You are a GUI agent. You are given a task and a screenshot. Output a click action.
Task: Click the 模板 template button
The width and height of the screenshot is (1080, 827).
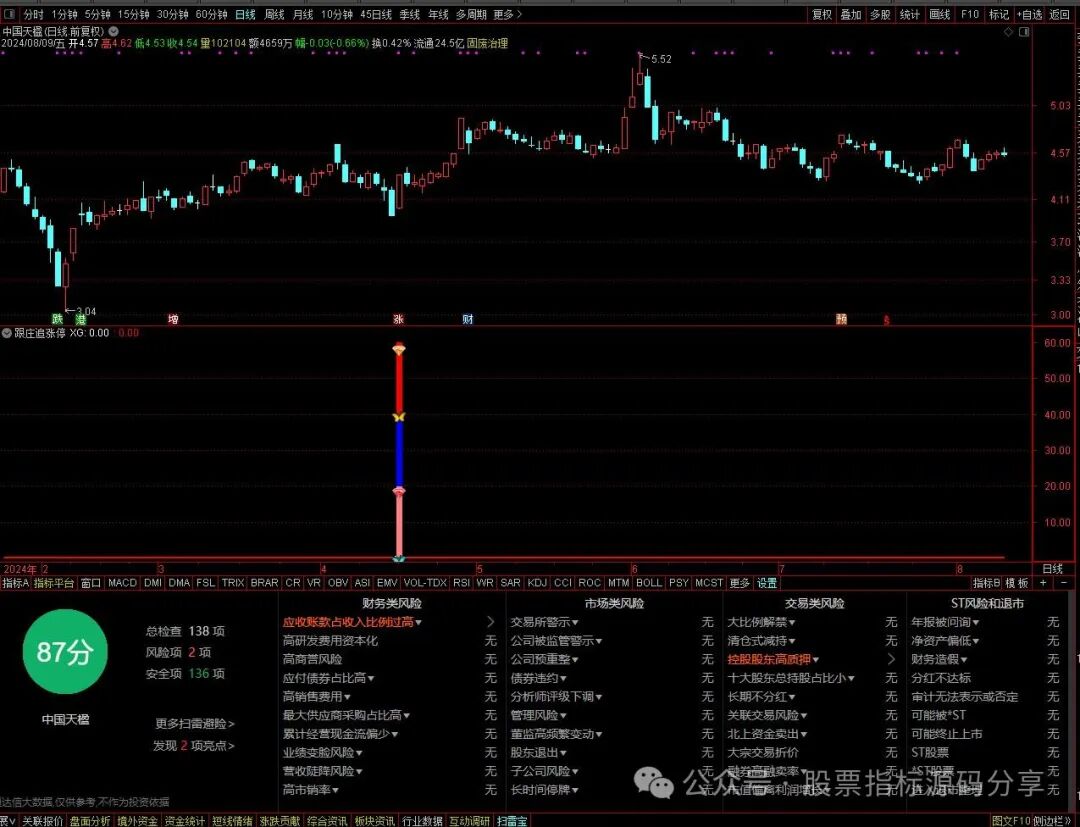pos(1017,583)
